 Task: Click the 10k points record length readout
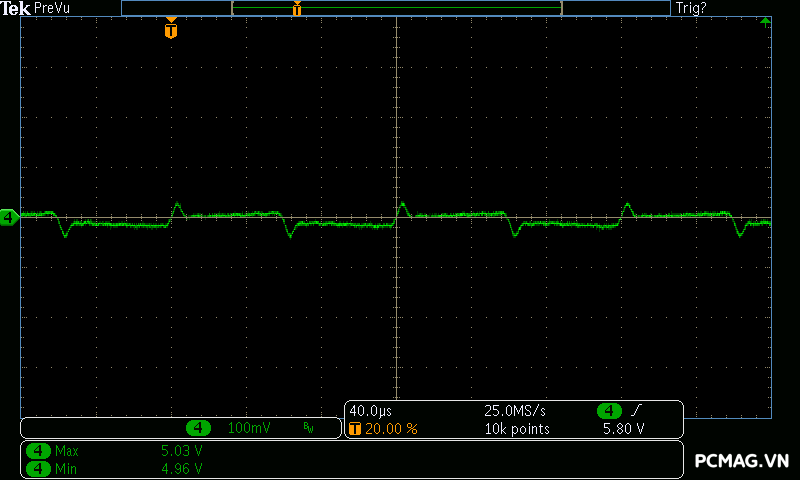pos(517,429)
